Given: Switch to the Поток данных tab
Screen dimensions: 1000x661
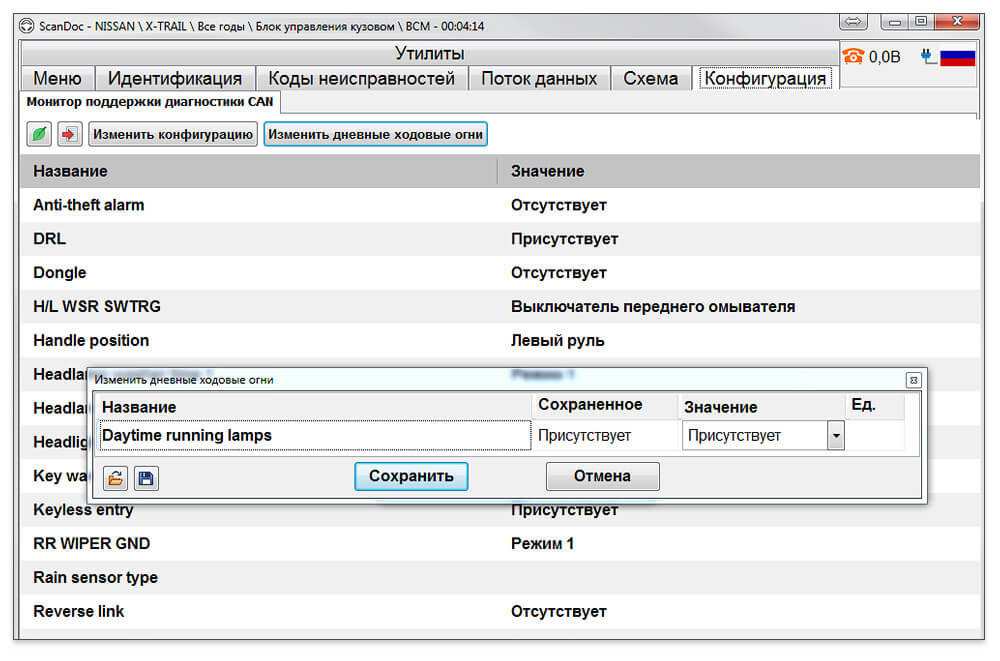Looking at the screenshot, I should tap(539, 78).
